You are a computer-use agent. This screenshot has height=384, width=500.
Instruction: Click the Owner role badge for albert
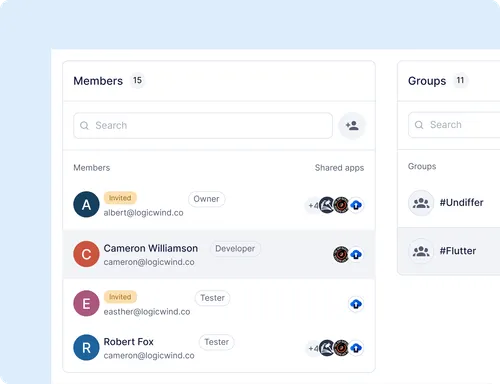206,199
